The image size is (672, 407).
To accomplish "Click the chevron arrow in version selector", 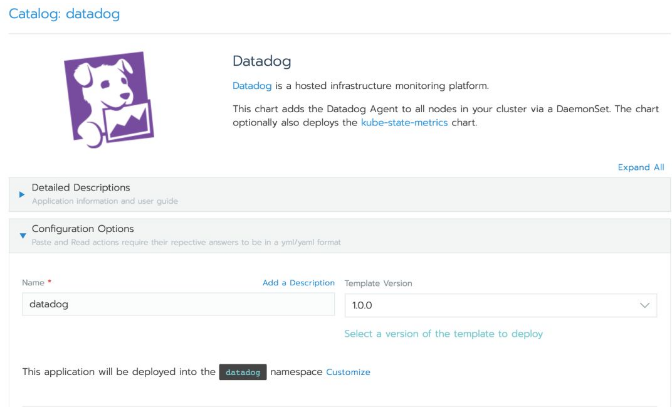I will [x=644, y=305].
